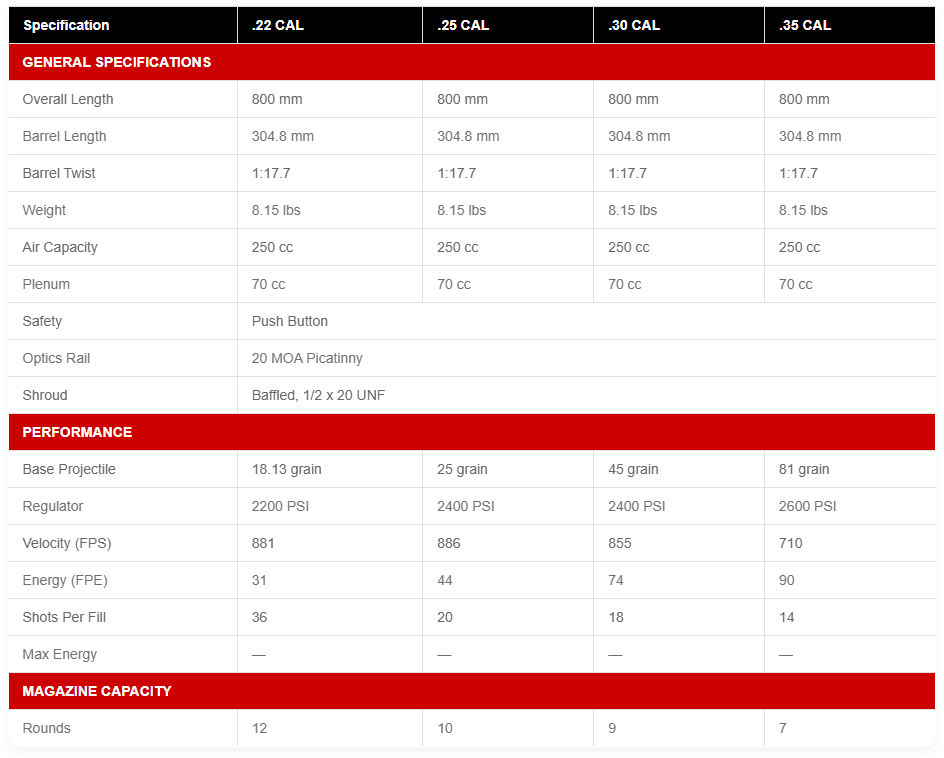Select the .22 CAL column header
This screenshot has width=944, height=758.
coord(278,25)
